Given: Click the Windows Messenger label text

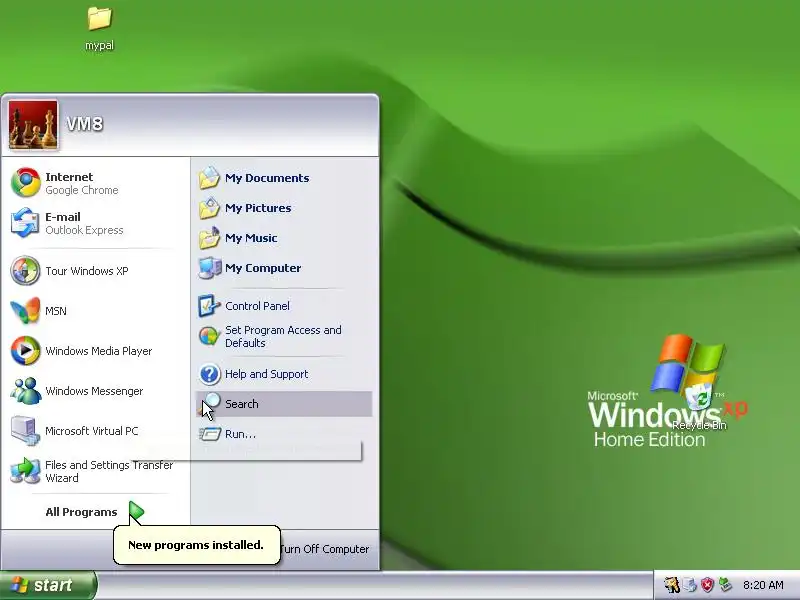Looking at the screenshot, I should tap(94, 391).
